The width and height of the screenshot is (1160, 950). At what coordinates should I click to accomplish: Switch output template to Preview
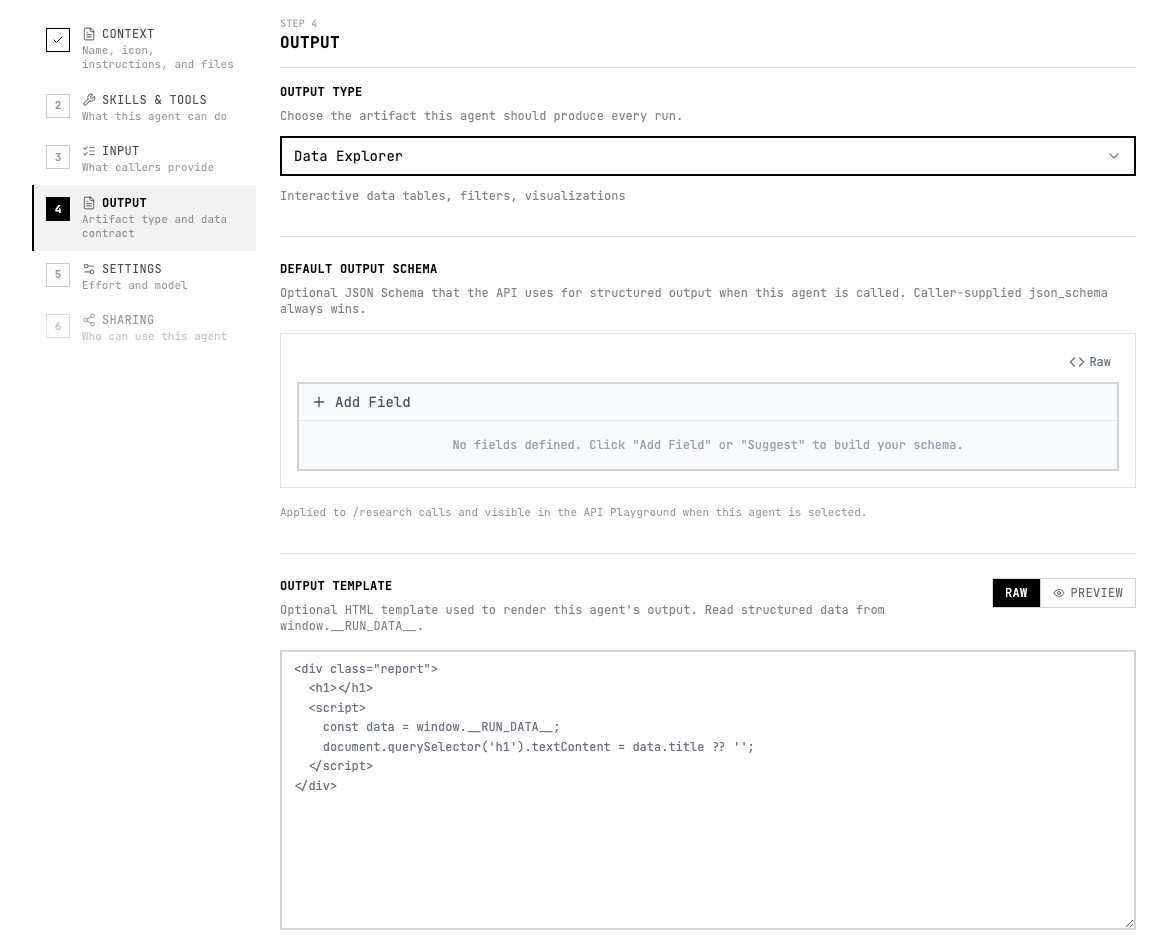1088,593
